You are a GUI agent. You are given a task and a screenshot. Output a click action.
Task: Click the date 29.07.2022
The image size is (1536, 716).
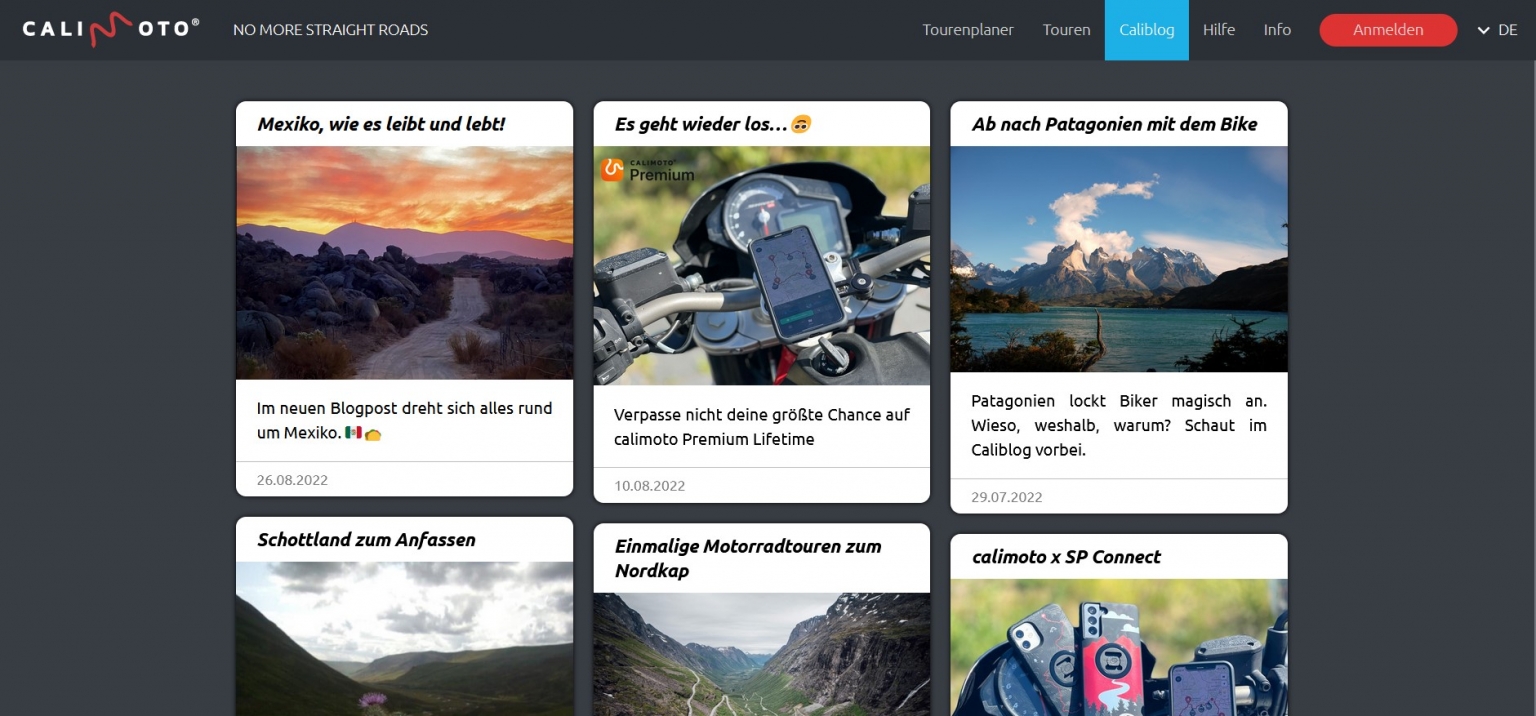pos(1007,497)
